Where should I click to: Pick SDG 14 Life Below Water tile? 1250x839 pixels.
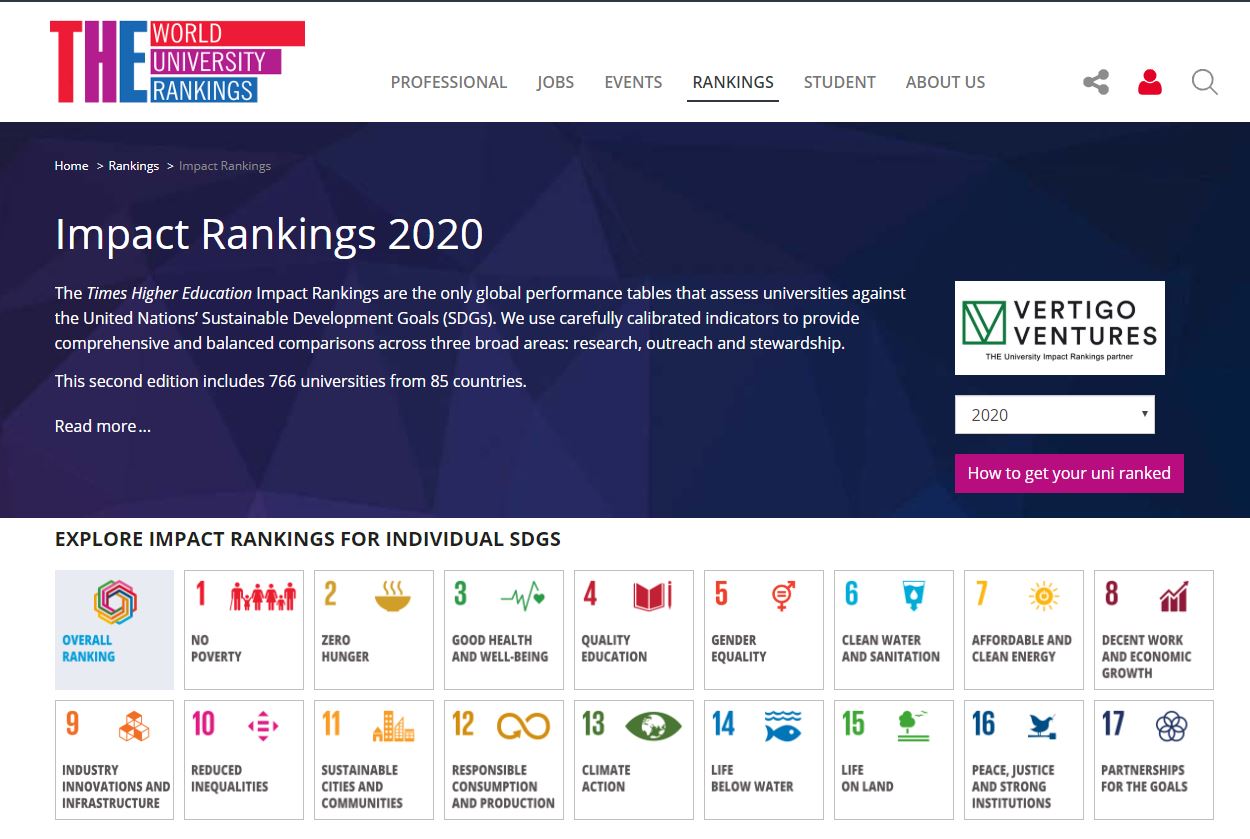763,760
